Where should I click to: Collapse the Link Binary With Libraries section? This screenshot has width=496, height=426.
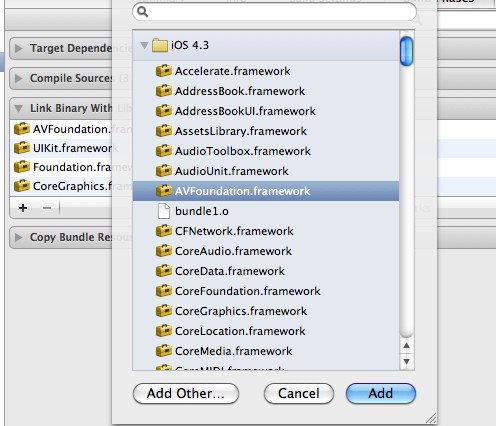pyautogui.click(x=19, y=109)
